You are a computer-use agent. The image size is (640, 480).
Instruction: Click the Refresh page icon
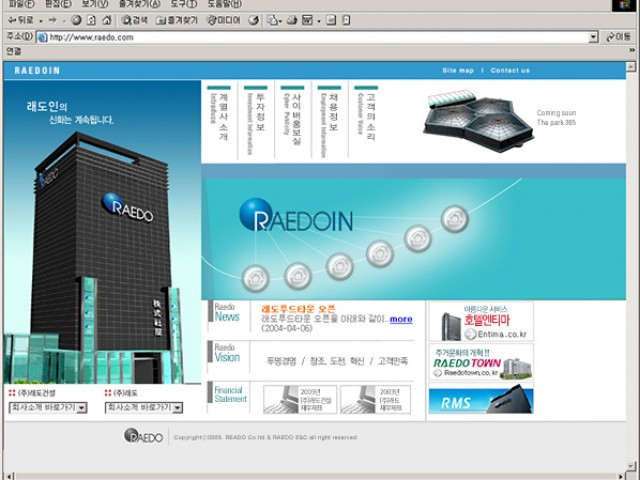(x=92, y=20)
